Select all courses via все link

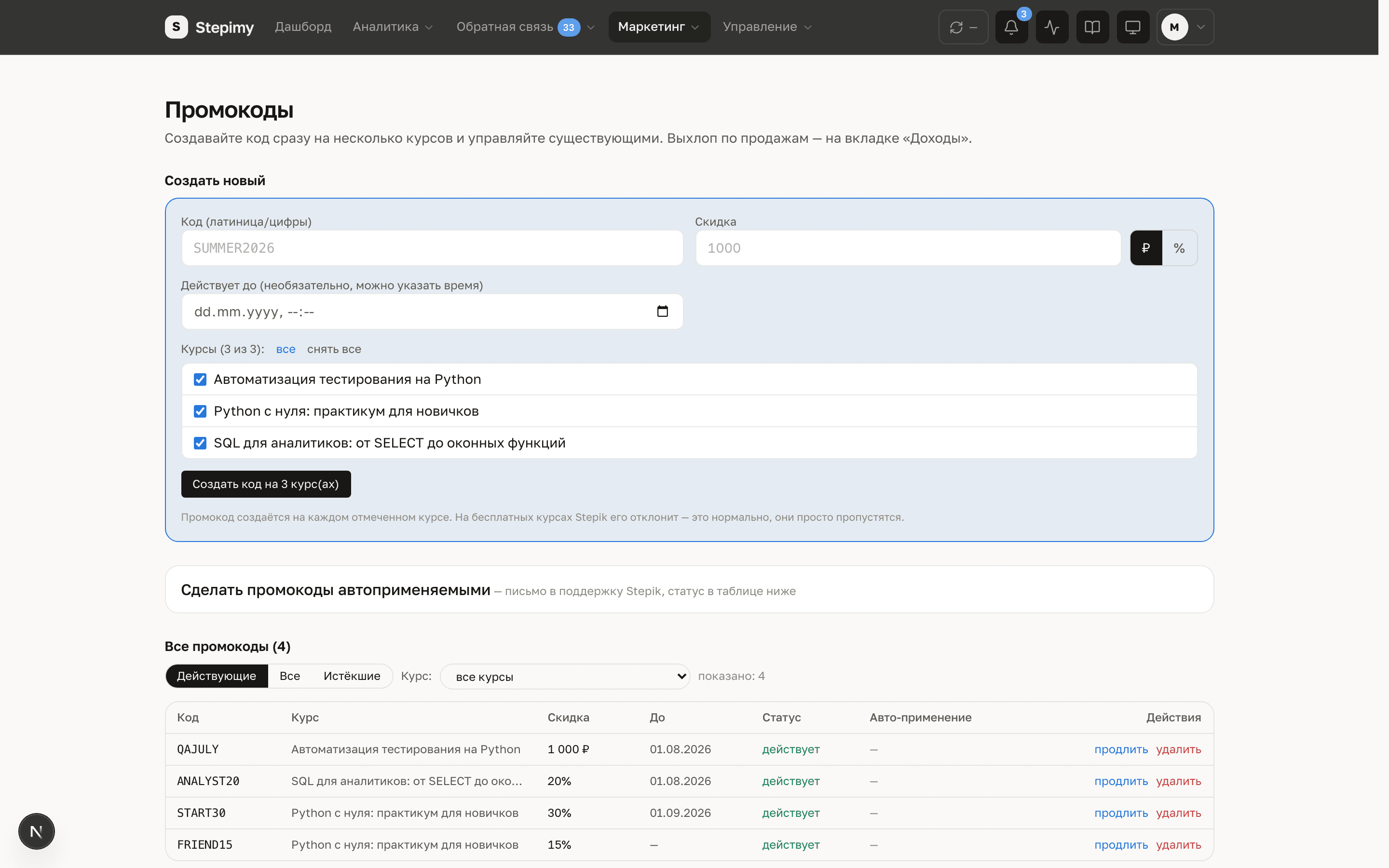coord(285,349)
